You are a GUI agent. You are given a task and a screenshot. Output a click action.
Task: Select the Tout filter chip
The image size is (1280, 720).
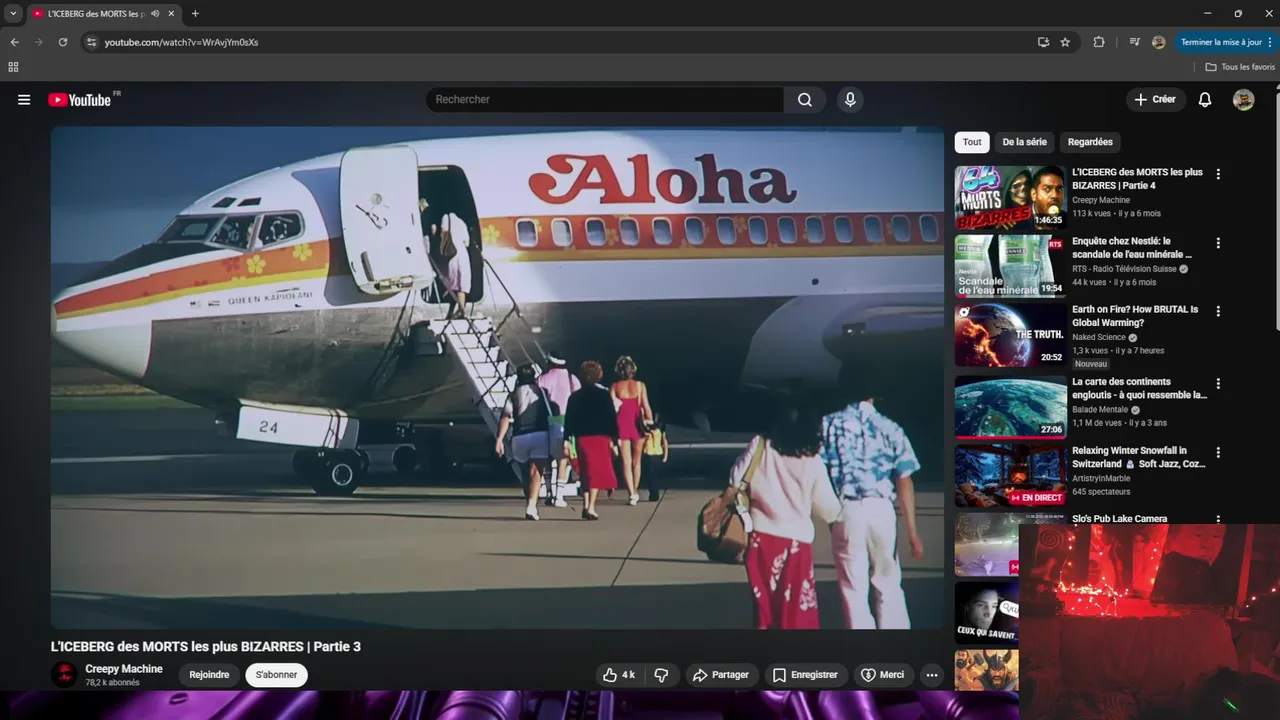972,142
